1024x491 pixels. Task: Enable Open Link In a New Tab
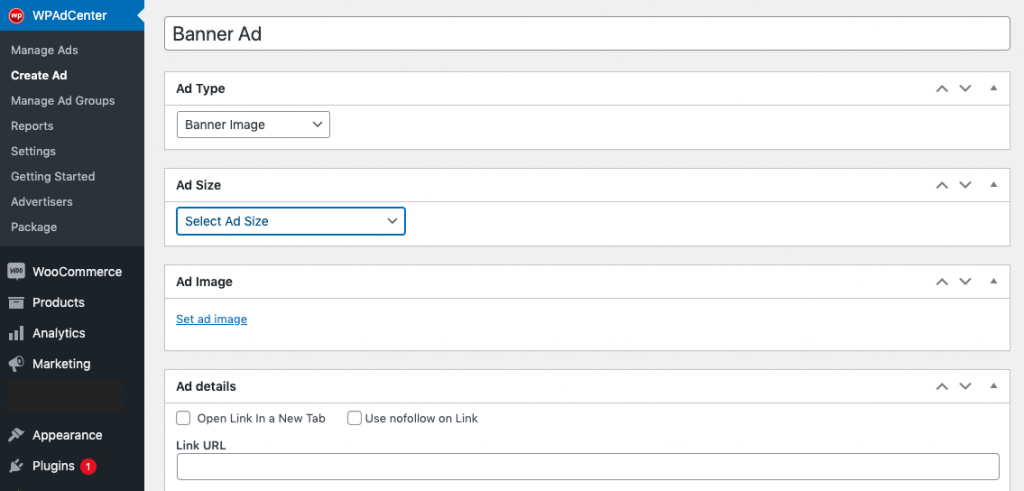(184, 418)
